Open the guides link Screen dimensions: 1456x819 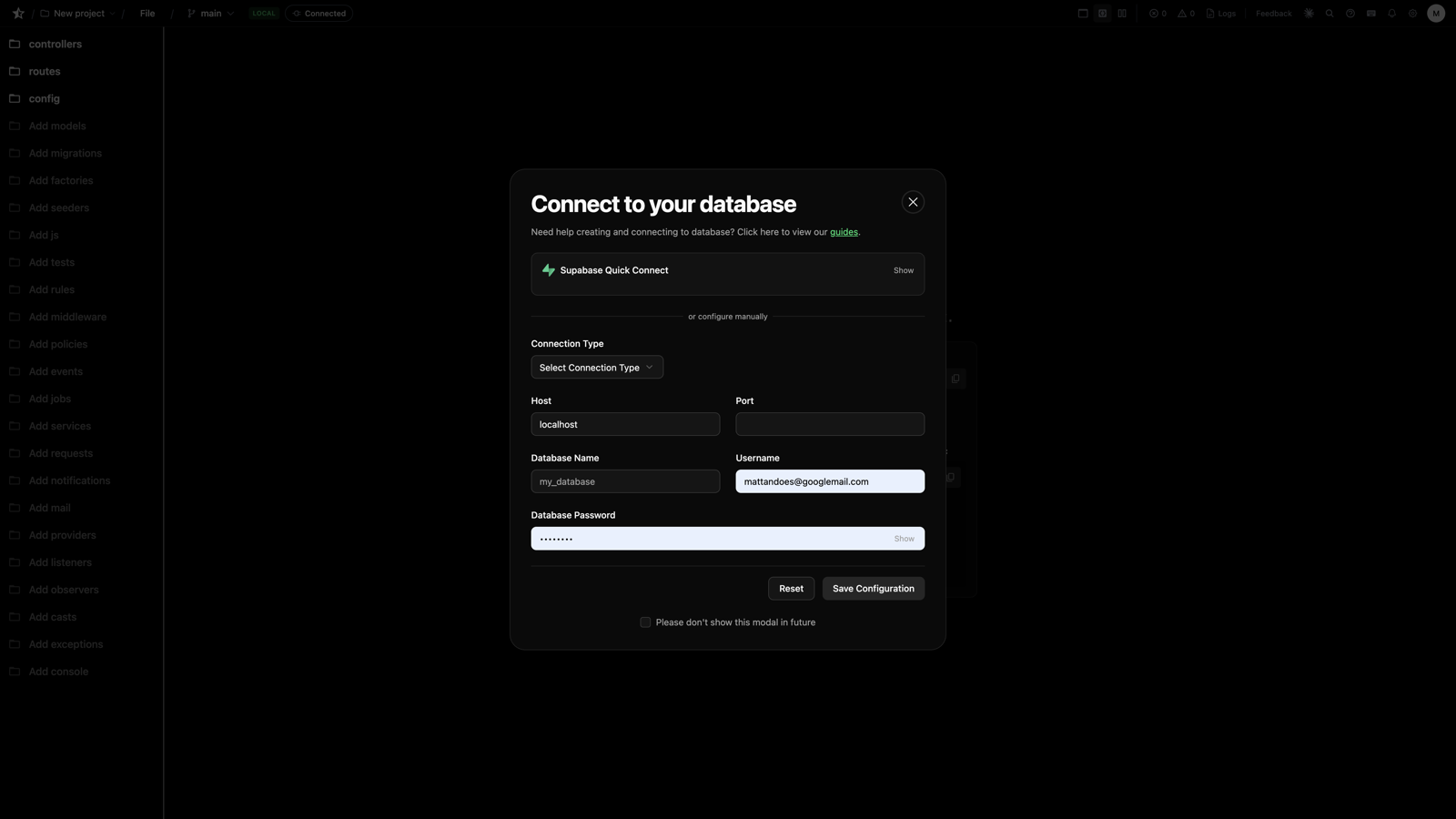pyautogui.click(x=844, y=231)
